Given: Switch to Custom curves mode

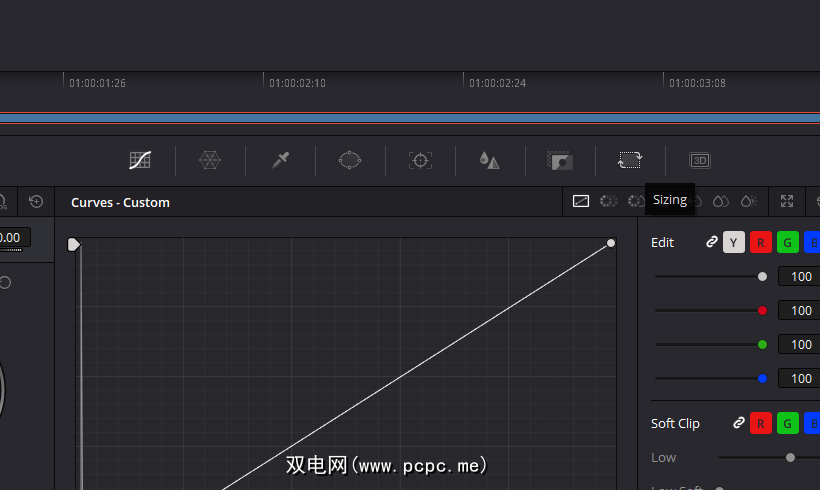Looking at the screenshot, I should click(x=581, y=201).
